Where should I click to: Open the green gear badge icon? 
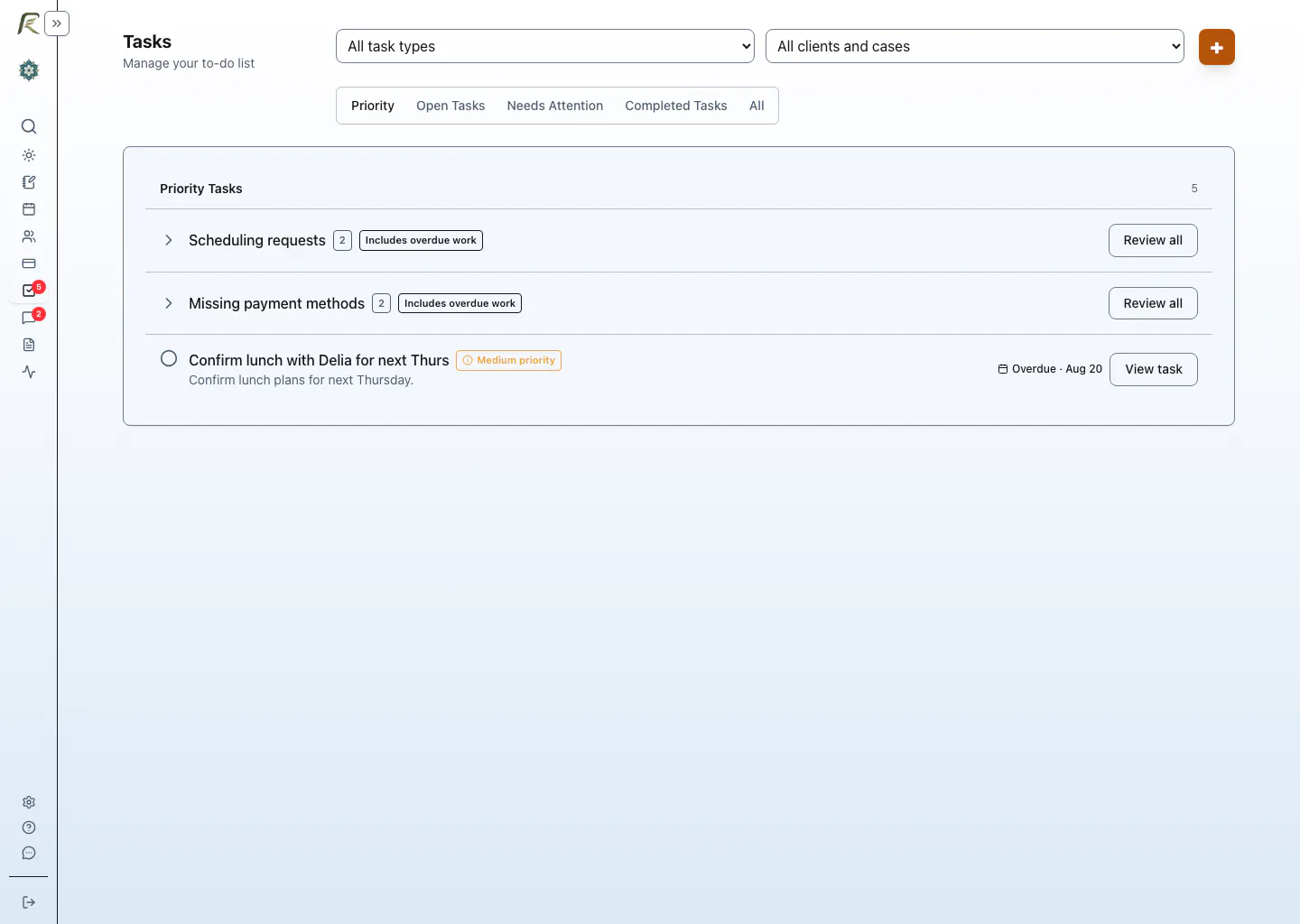pyautogui.click(x=29, y=70)
